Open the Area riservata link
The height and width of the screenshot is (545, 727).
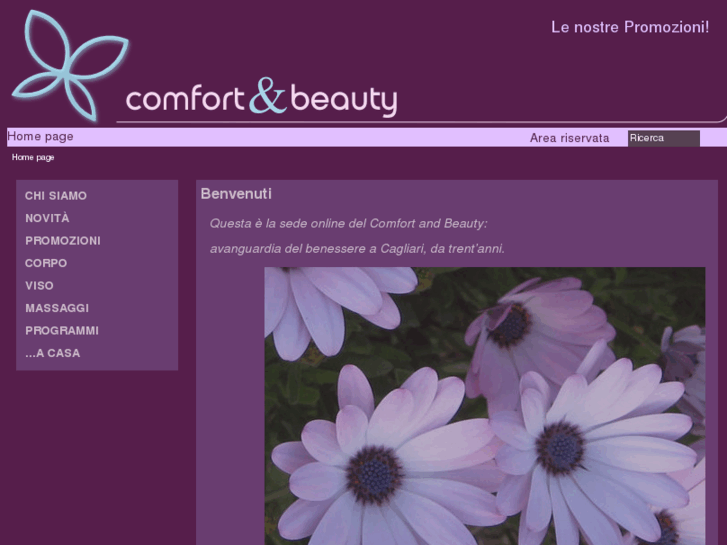(x=569, y=138)
